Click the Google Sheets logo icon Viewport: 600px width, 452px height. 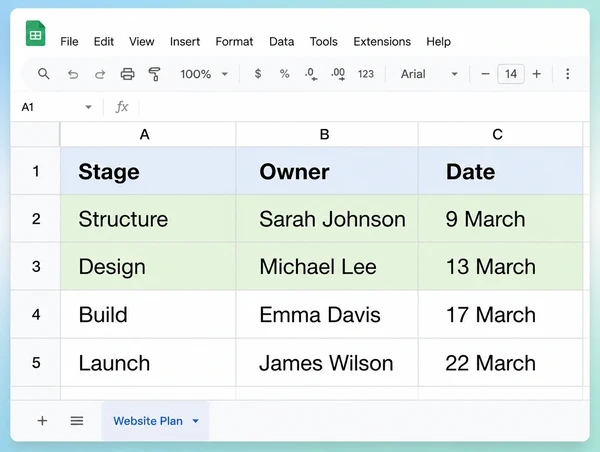point(35,33)
